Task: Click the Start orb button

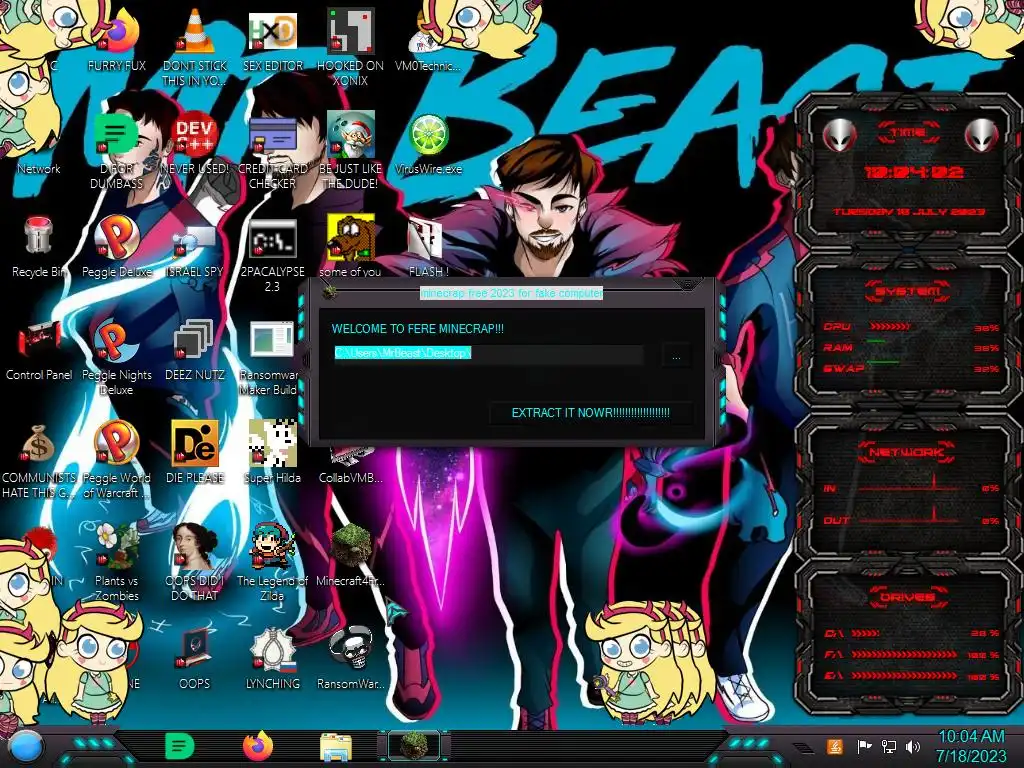Action: (26, 747)
